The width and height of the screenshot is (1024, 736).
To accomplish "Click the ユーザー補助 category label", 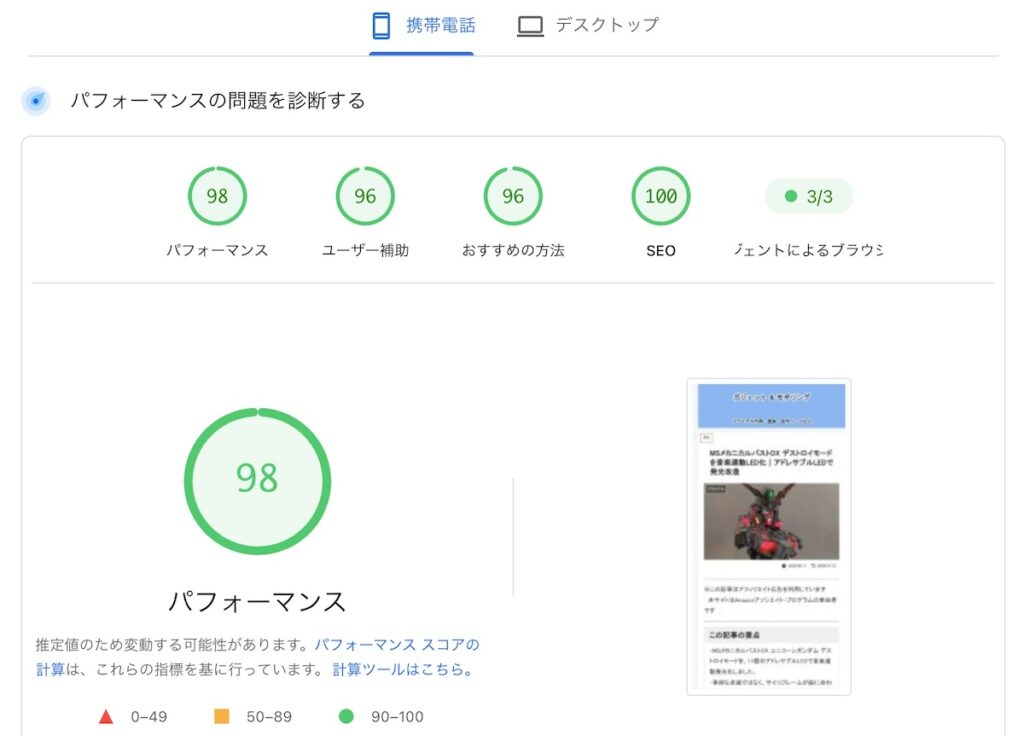I will point(365,250).
